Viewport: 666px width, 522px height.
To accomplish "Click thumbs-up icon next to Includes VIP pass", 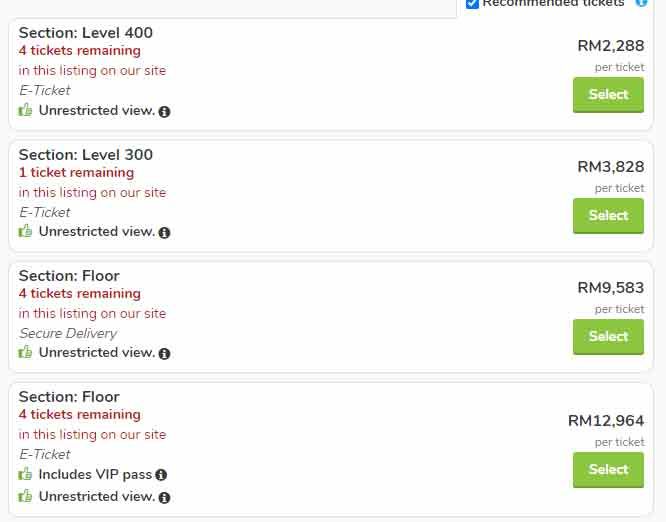I will tap(26, 475).
